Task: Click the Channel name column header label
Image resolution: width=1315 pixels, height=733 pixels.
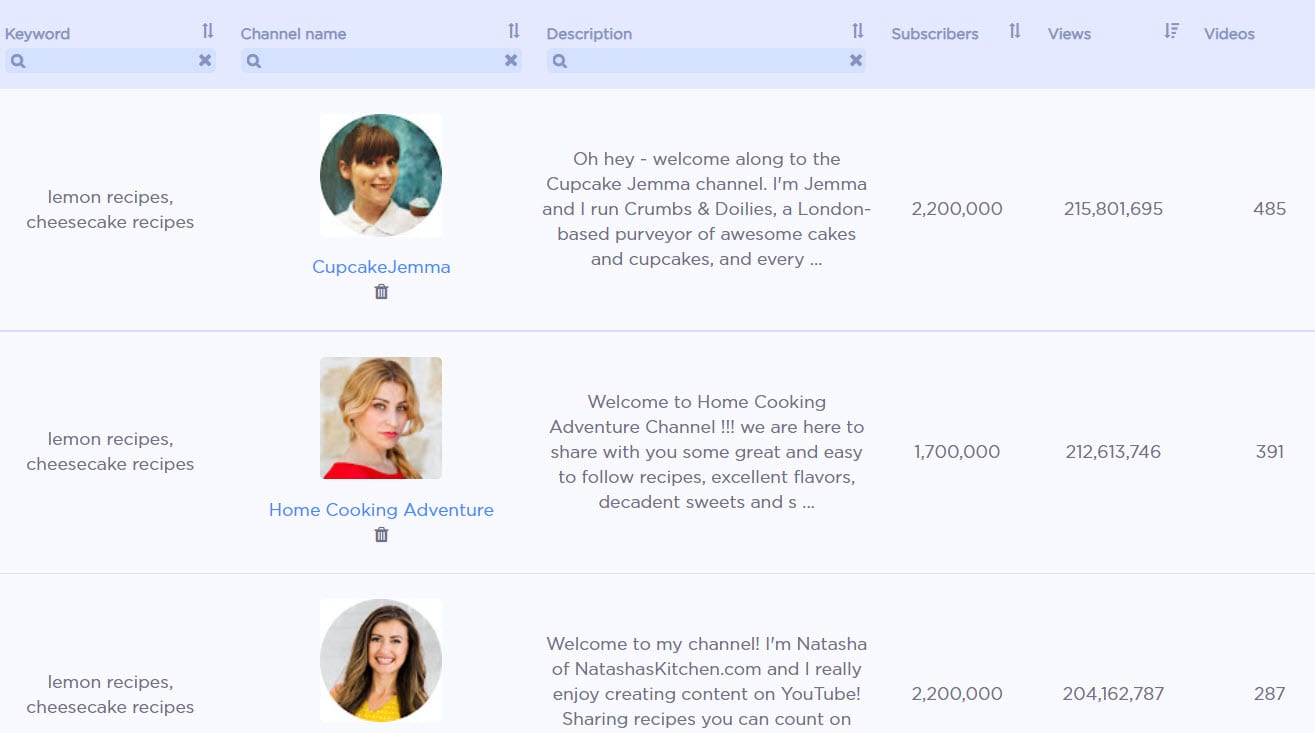Action: pyautogui.click(x=293, y=33)
